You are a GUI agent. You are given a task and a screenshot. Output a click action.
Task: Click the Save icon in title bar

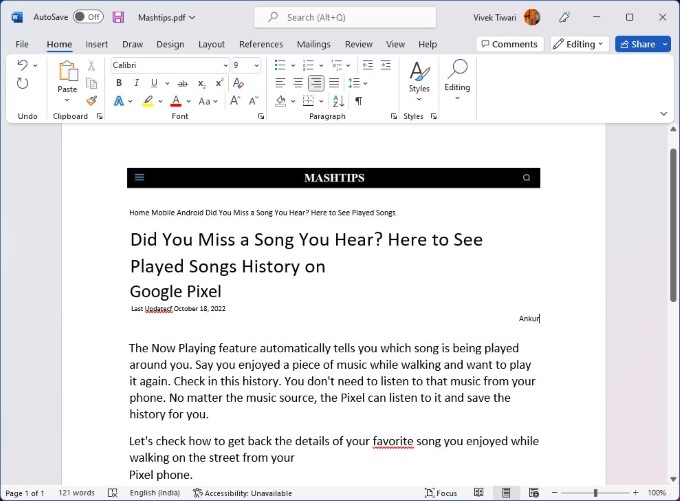118,17
